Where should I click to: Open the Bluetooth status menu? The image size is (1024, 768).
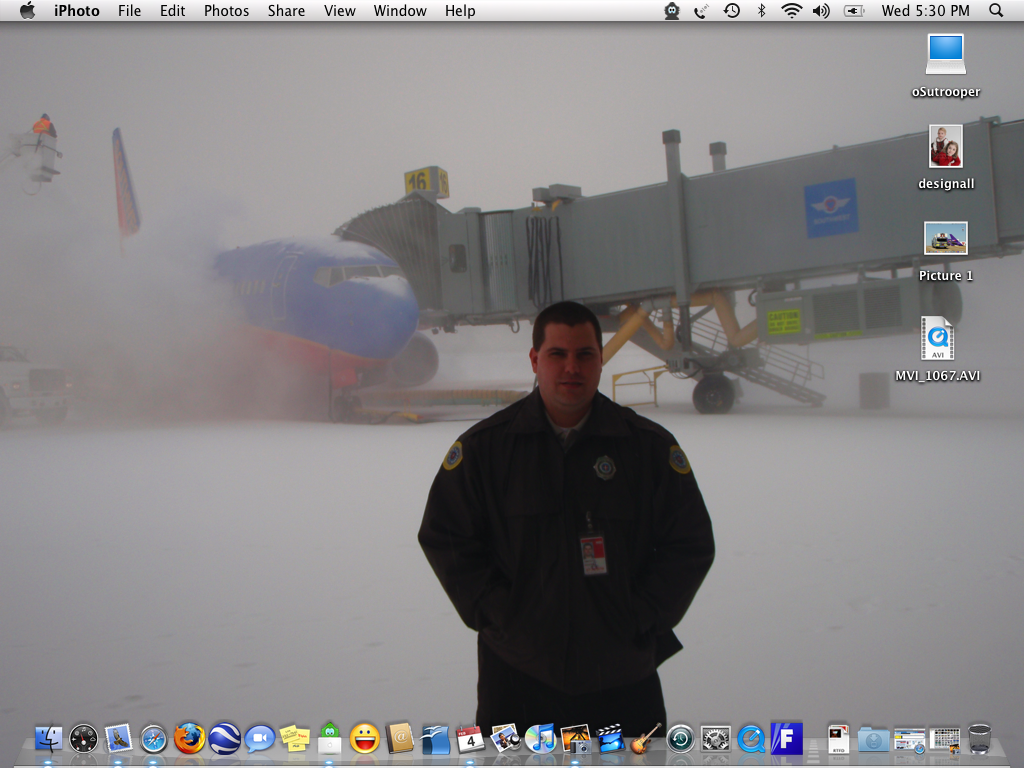pos(761,10)
